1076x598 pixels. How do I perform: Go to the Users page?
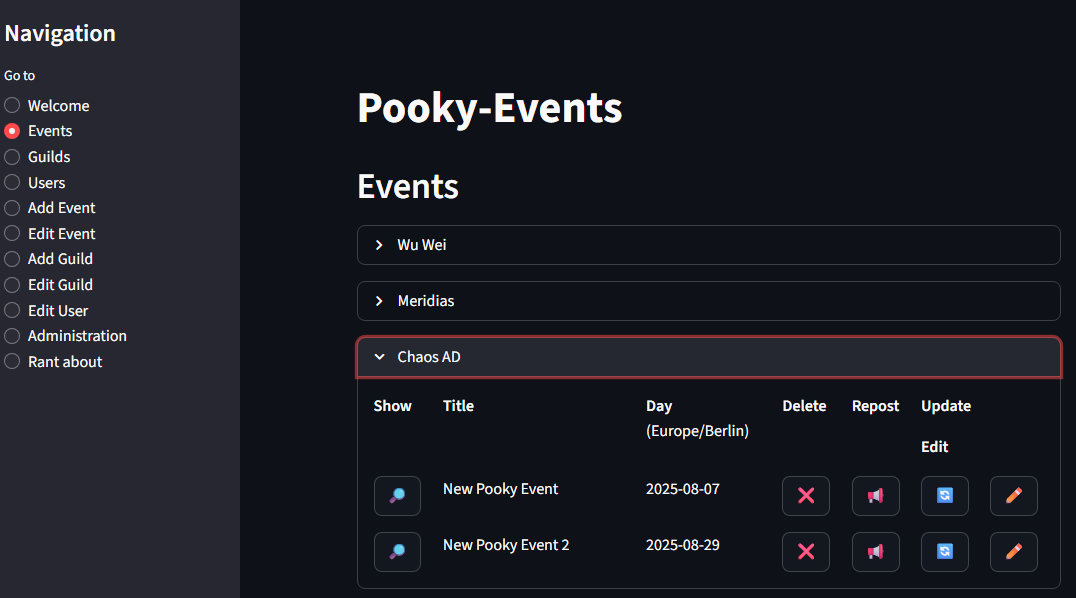point(12,183)
